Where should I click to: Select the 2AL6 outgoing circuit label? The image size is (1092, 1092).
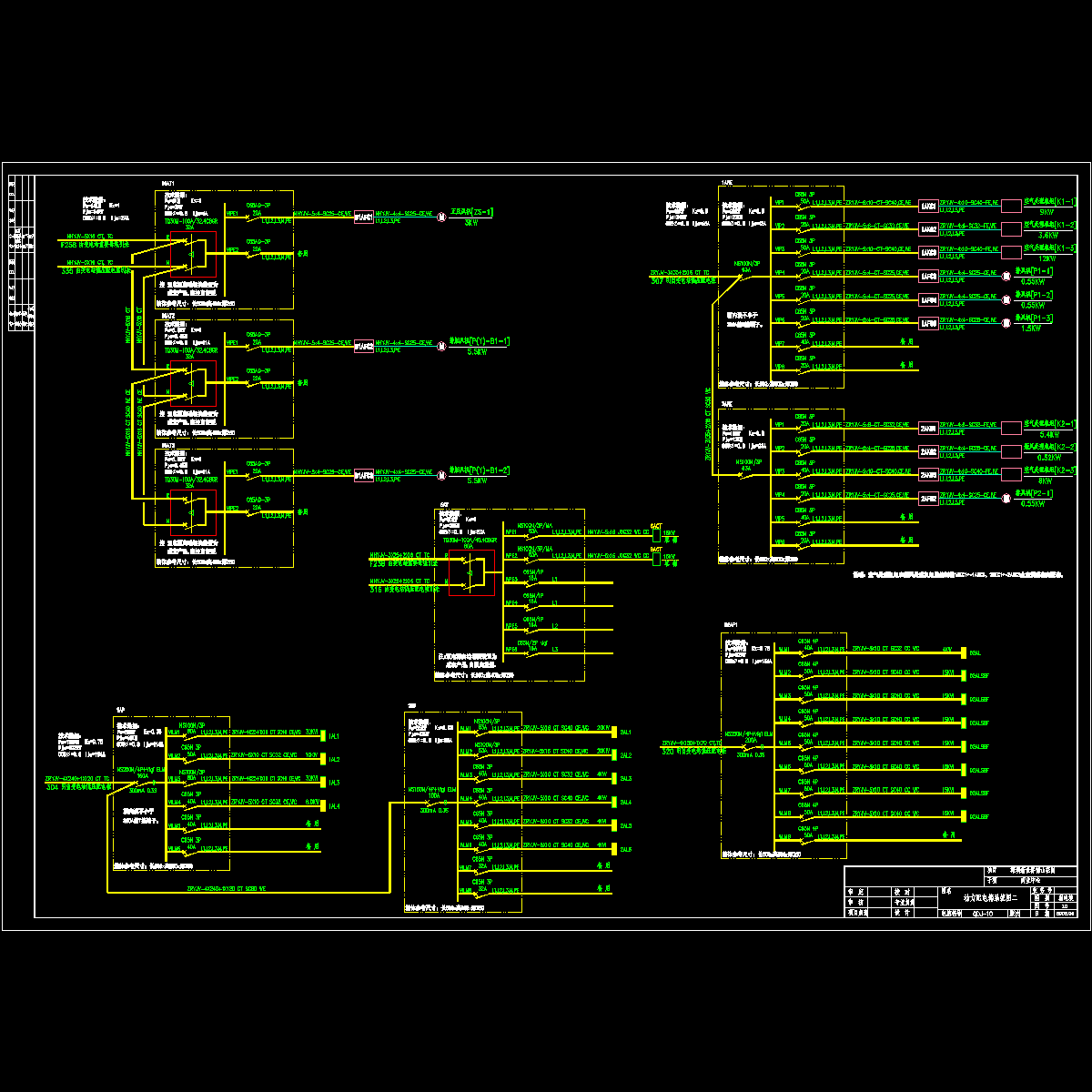click(x=626, y=849)
